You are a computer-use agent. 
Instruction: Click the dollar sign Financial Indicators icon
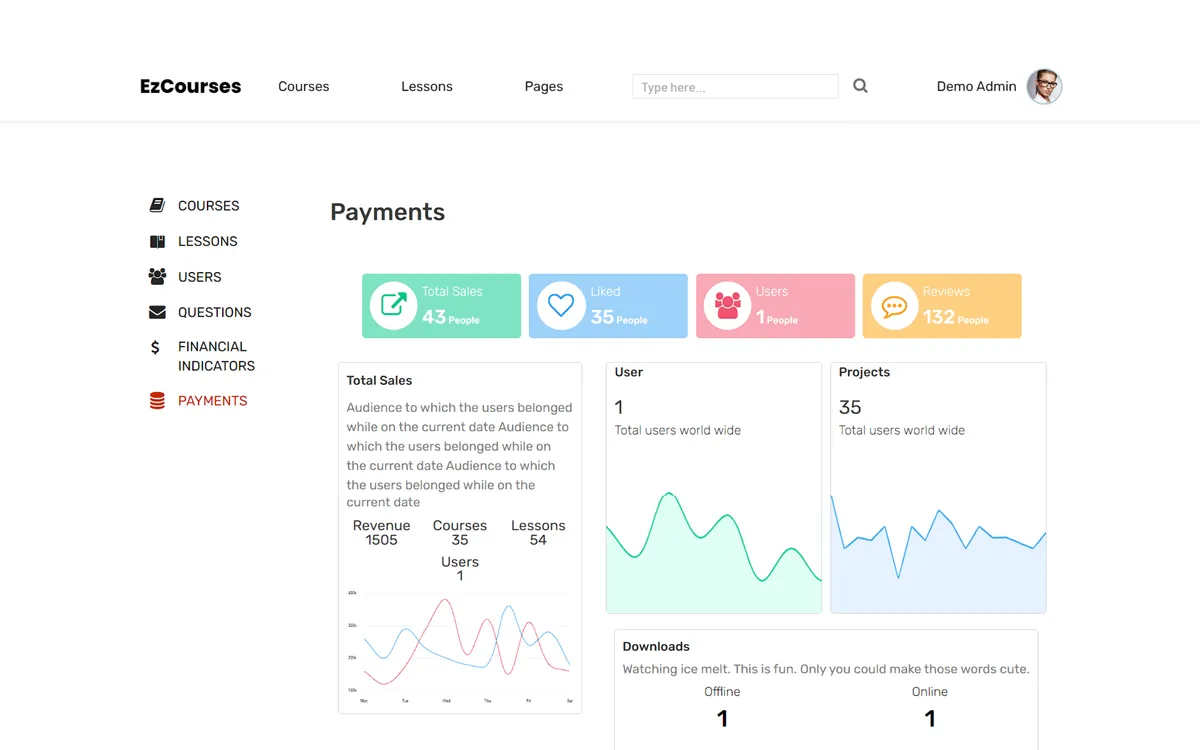(155, 347)
